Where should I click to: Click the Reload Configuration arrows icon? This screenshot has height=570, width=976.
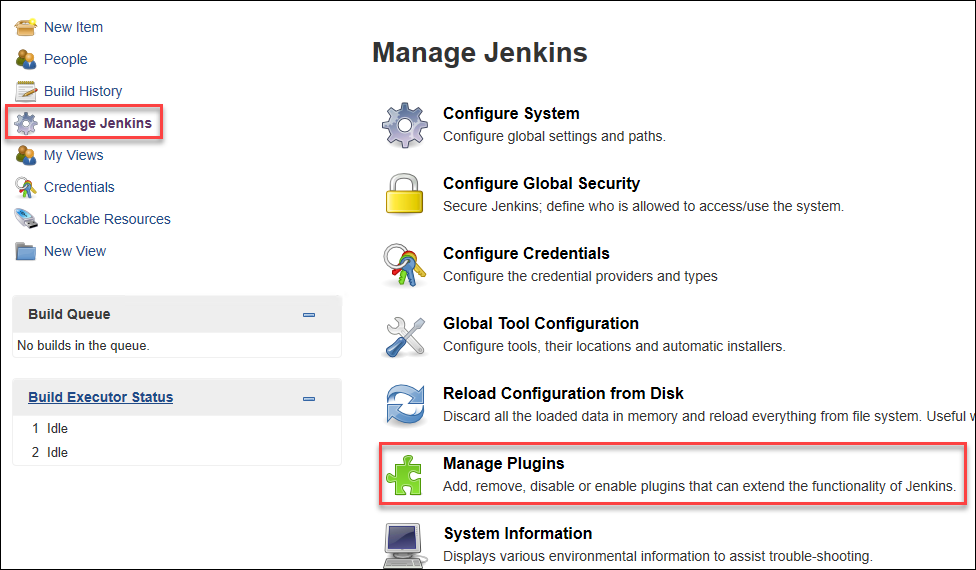pyautogui.click(x=405, y=406)
